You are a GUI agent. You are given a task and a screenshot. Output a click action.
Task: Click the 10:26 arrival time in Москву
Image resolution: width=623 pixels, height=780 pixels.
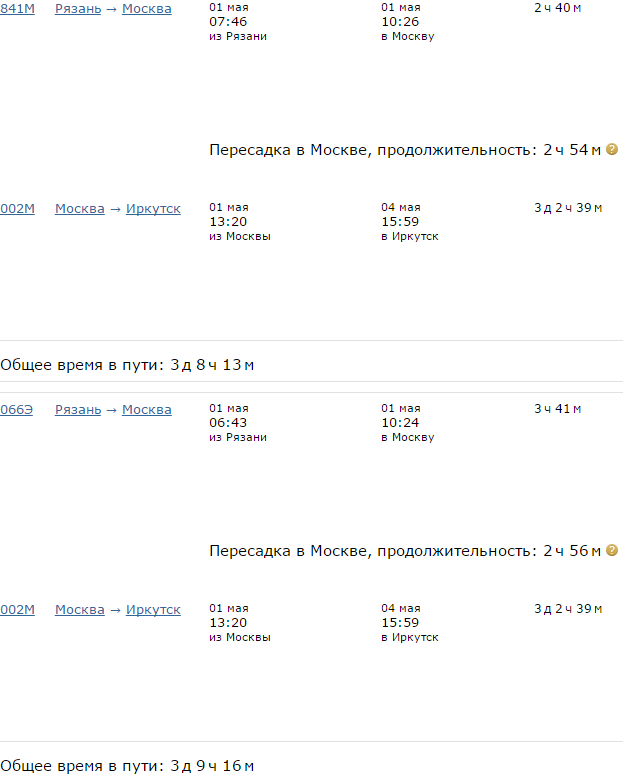pos(398,22)
